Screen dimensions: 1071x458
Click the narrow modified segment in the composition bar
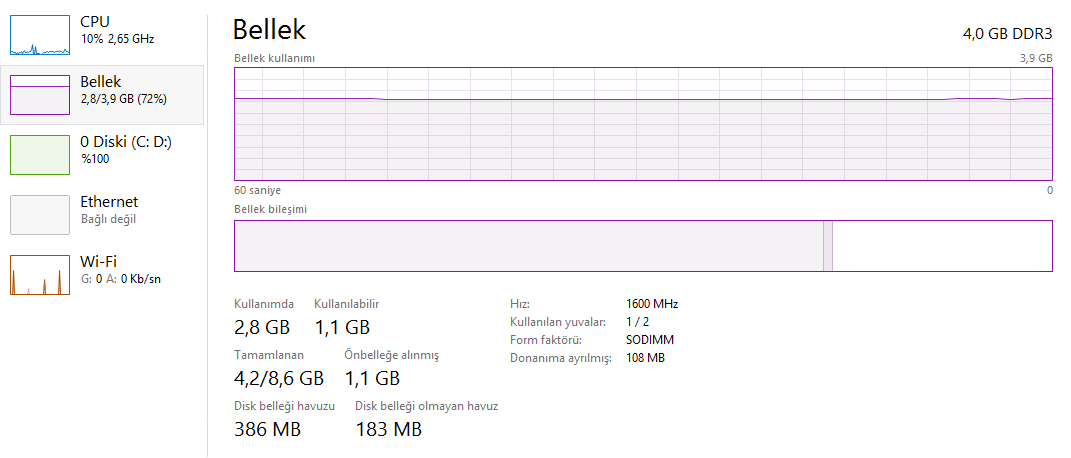[x=828, y=246]
